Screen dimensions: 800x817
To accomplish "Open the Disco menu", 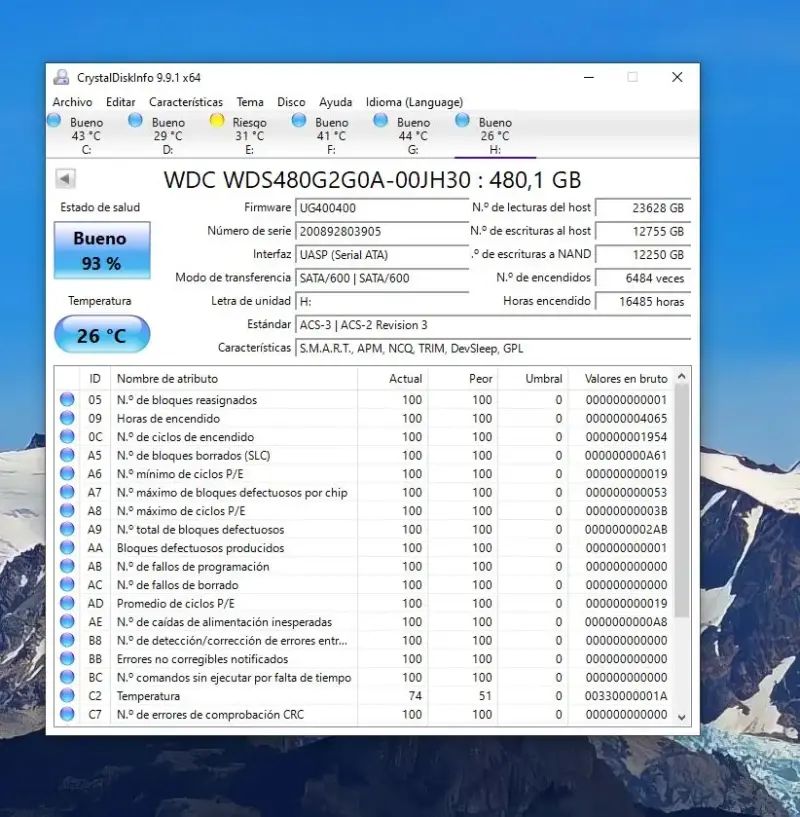I will pos(291,102).
